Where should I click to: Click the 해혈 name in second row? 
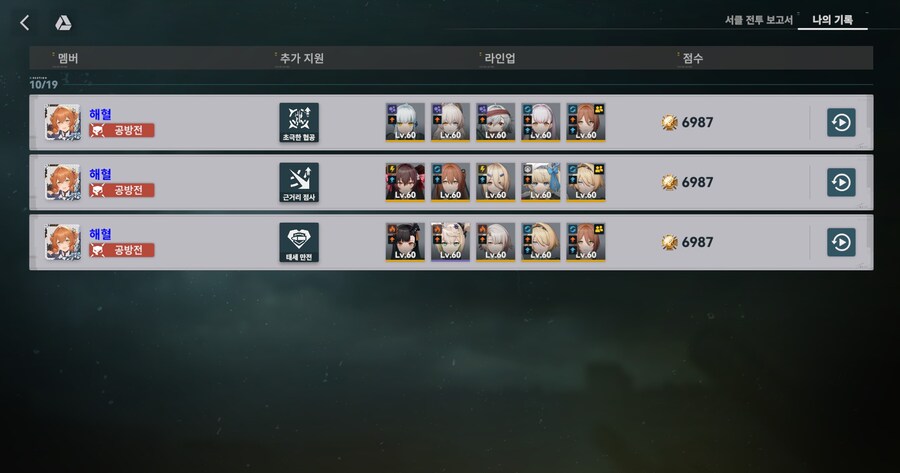pyautogui.click(x=100, y=174)
